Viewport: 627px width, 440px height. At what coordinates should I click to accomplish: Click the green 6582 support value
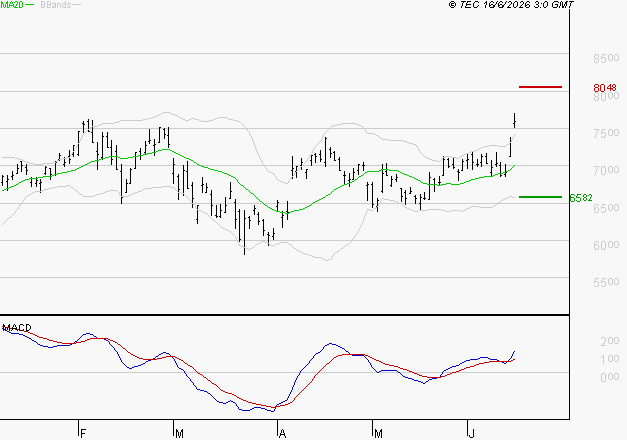click(x=581, y=198)
